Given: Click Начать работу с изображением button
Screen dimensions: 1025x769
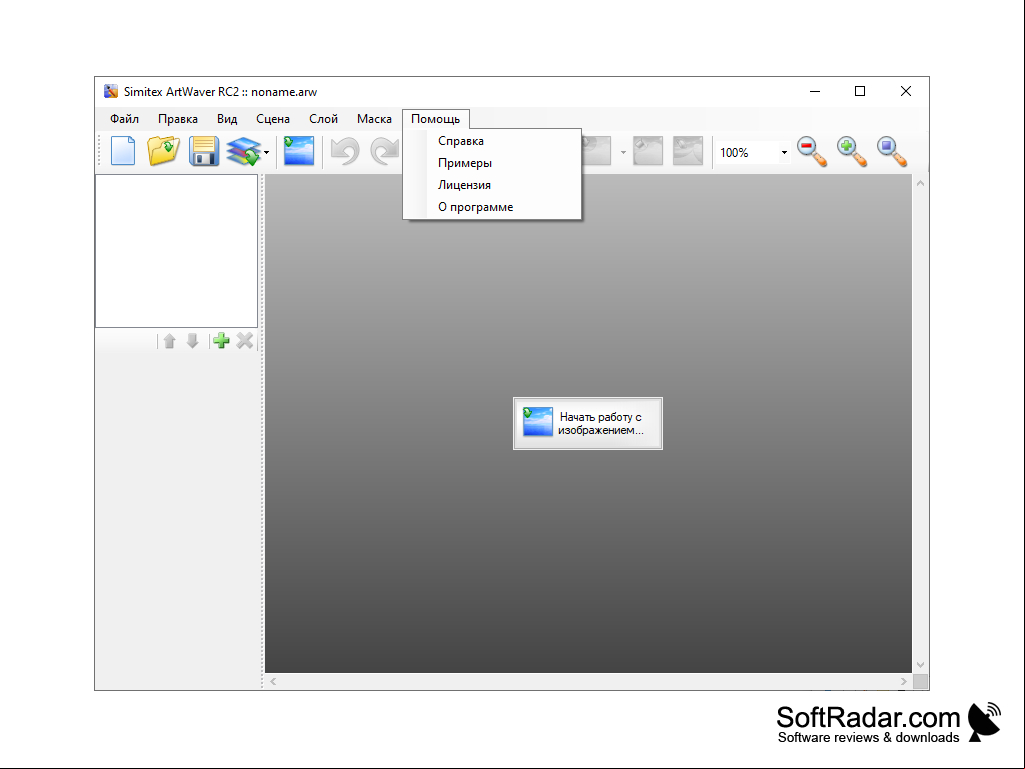Looking at the screenshot, I should point(588,423).
